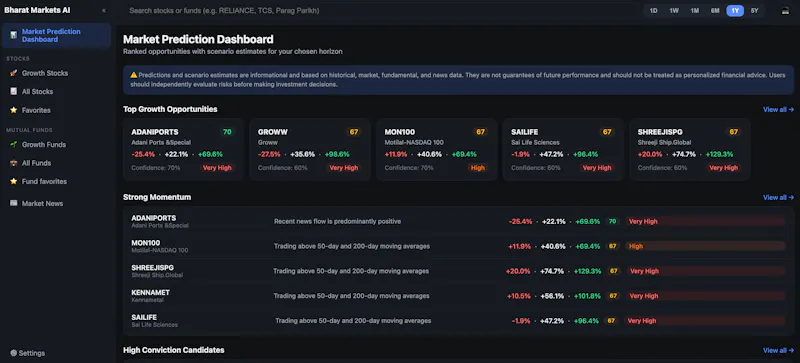Select the 1M time horizon

coord(694,11)
